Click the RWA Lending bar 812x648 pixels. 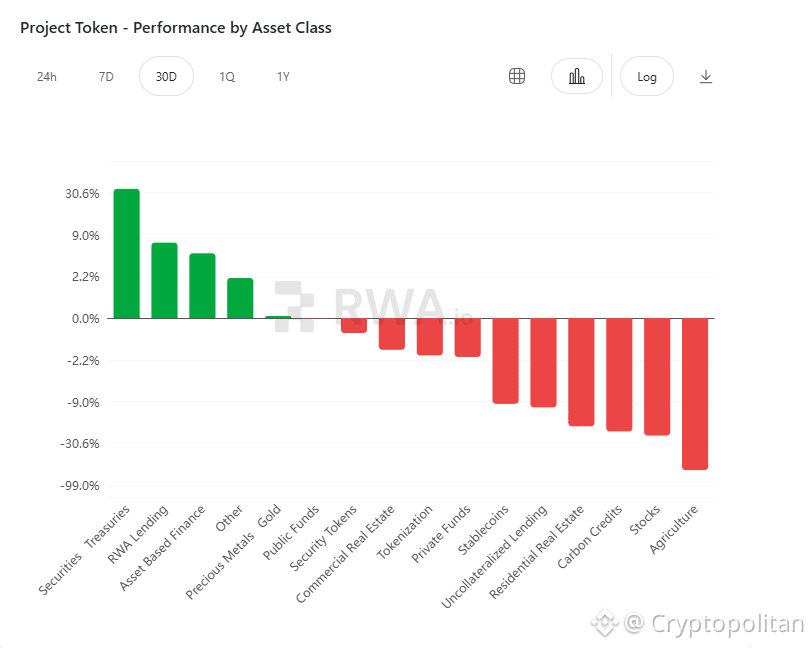tap(164, 278)
